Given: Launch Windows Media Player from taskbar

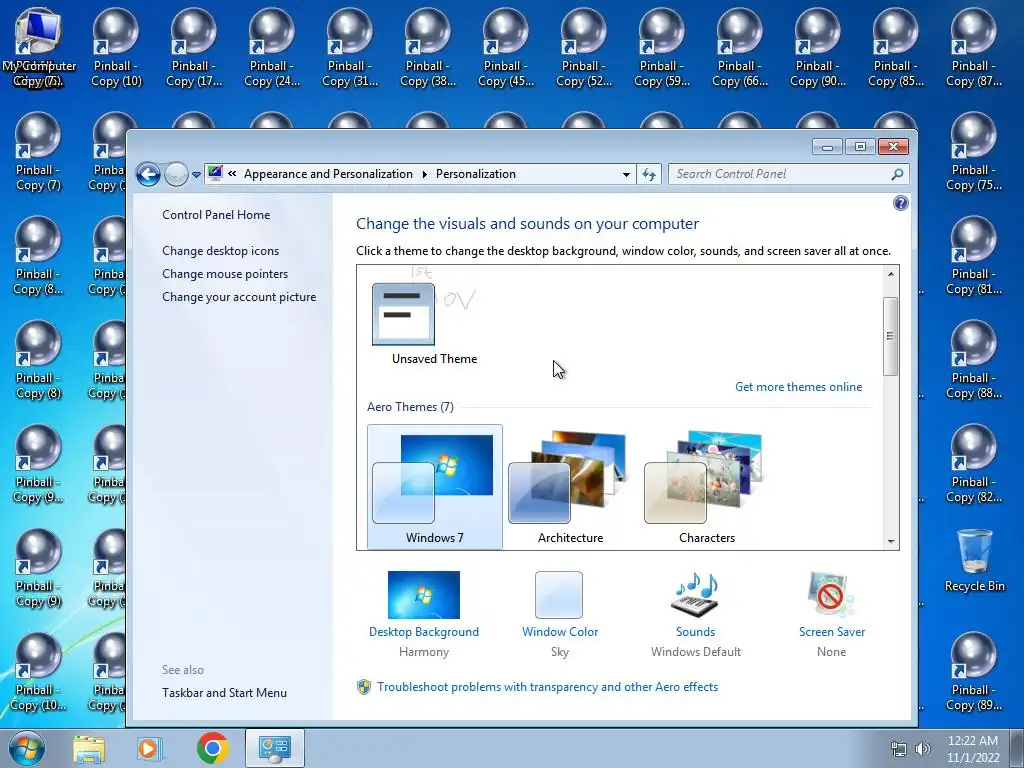Looking at the screenshot, I should coord(149,749).
